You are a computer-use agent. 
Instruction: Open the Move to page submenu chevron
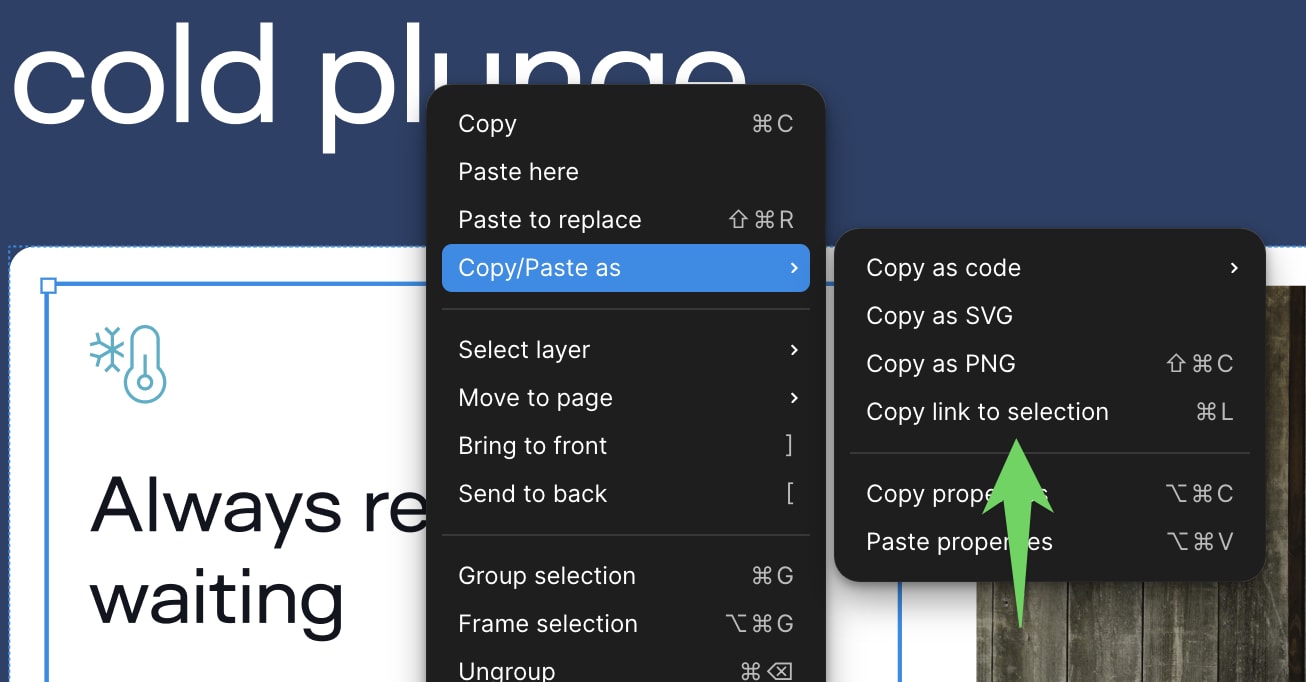793,397
